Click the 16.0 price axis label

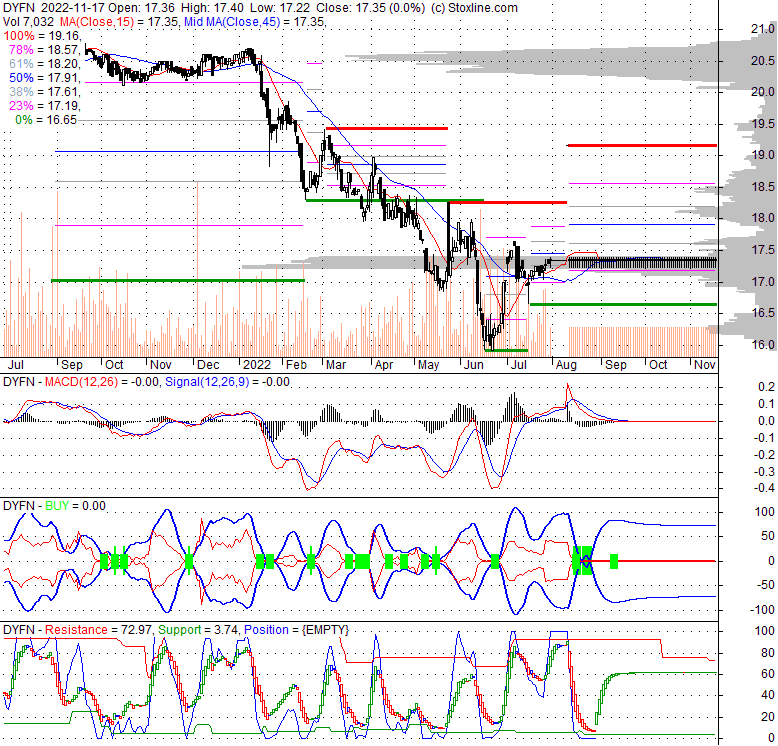point(762,344)
